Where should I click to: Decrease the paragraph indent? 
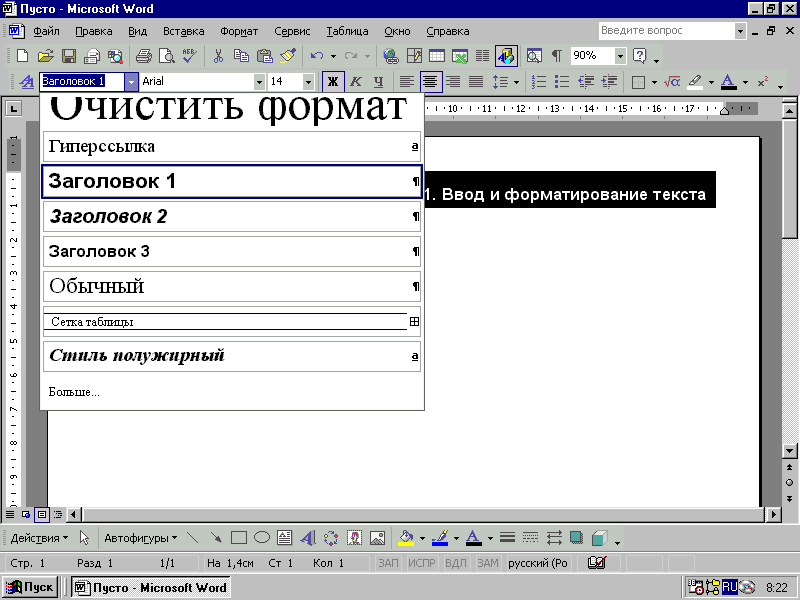(x=586, y=82)
